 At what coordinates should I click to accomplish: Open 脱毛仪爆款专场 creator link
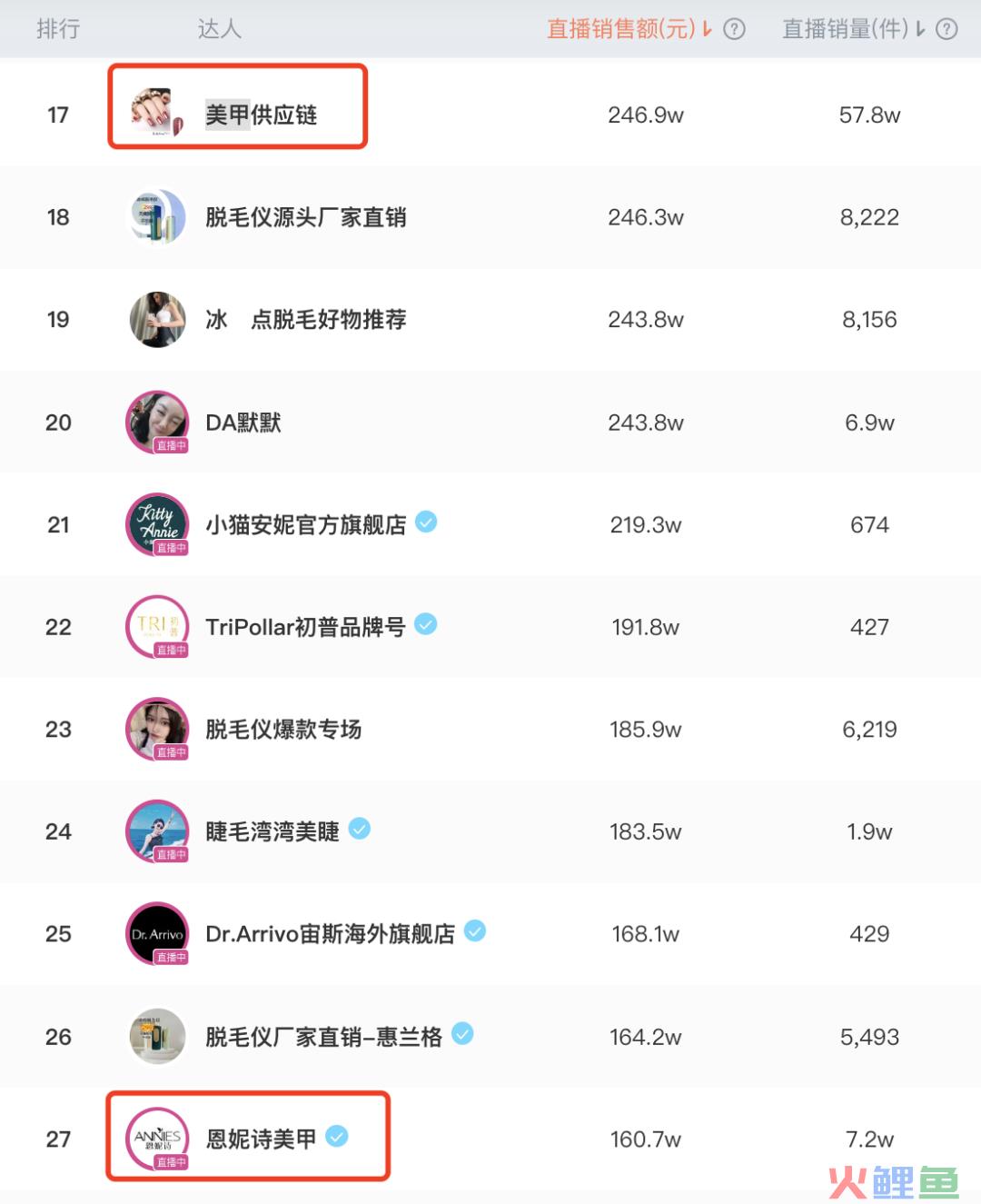[x=283, y=729]
